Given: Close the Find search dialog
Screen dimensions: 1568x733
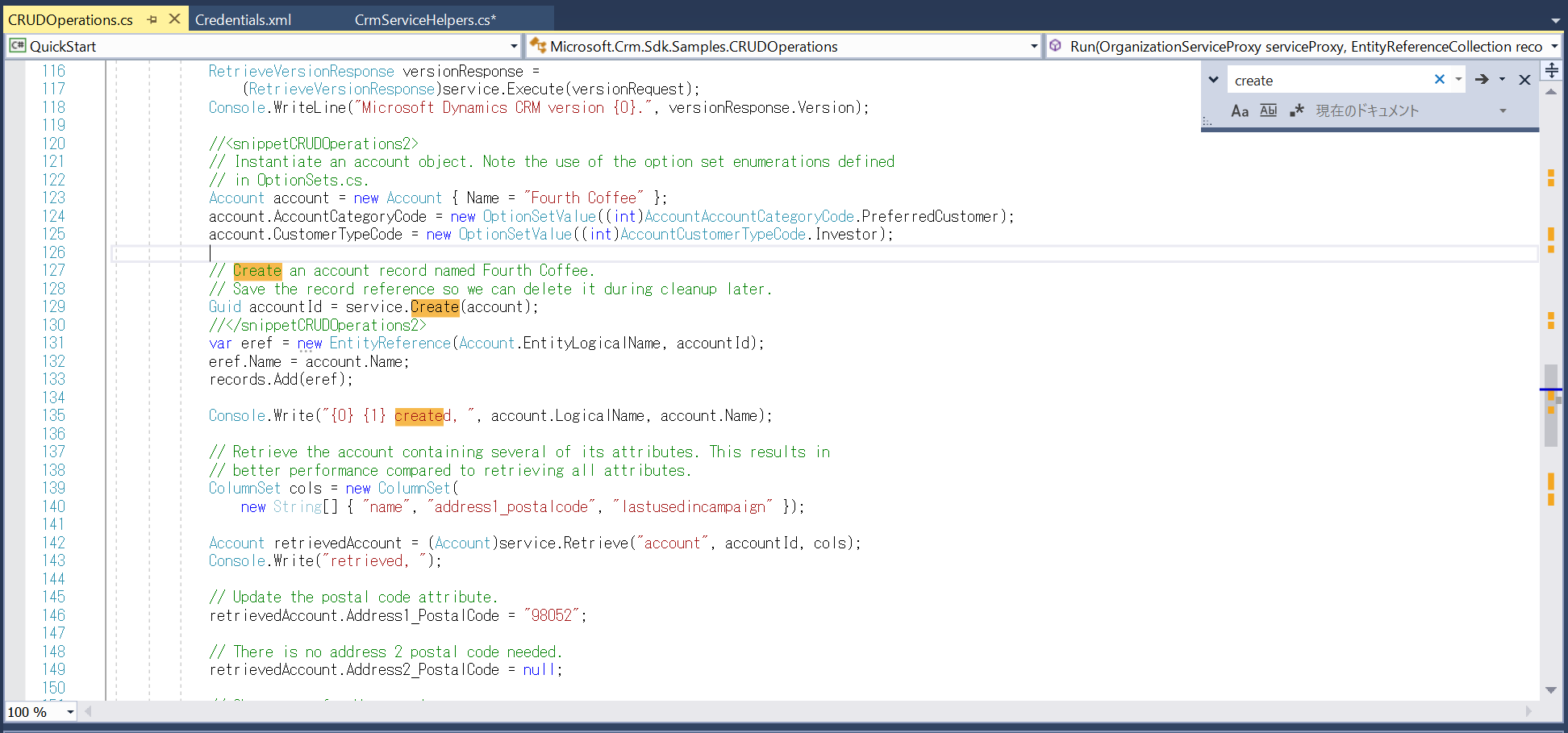Looking at the screenshot, I should pyautogui.click(x=1524, y=79).
